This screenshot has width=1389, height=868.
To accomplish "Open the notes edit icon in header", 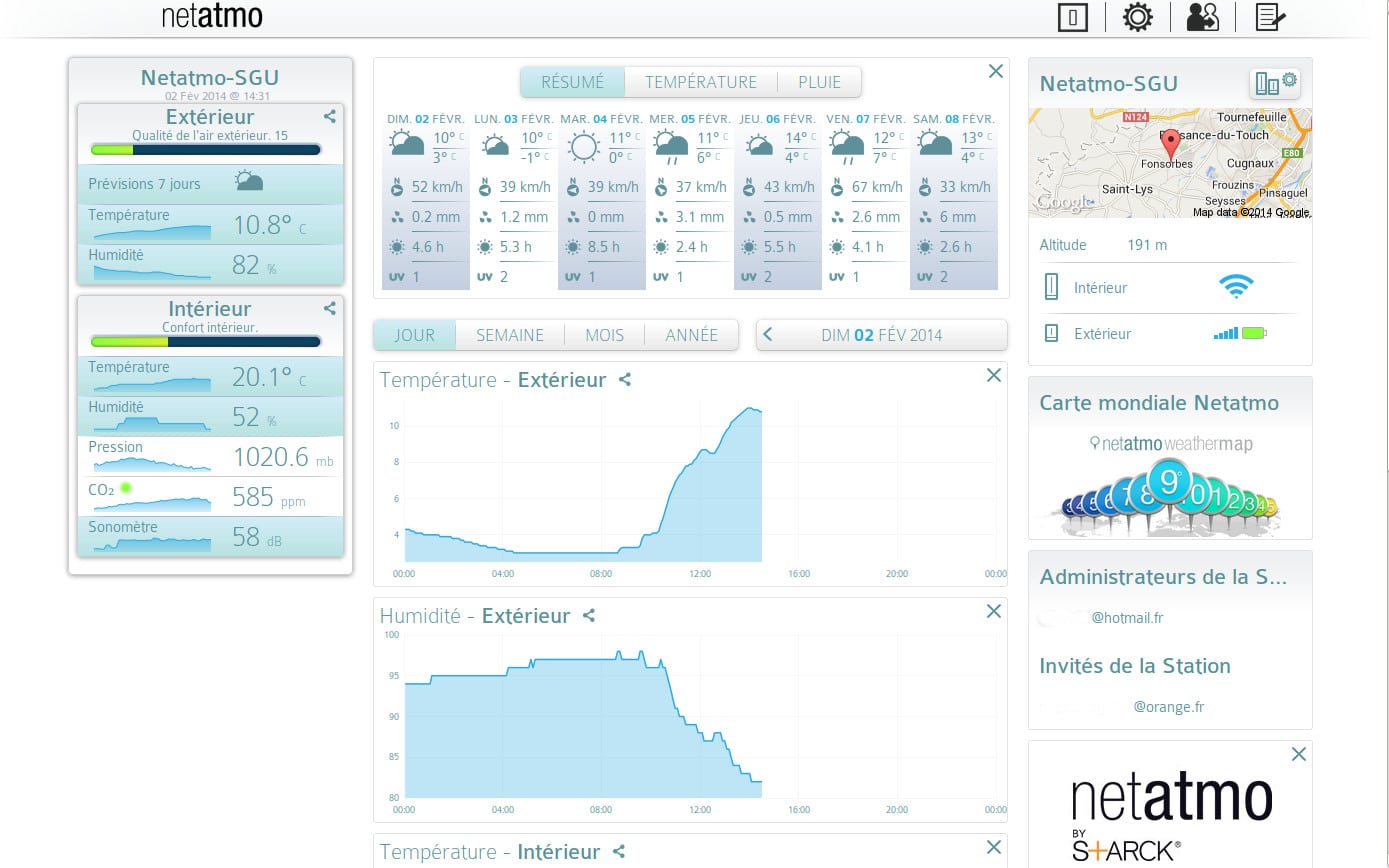I will tap(1270, 17).
